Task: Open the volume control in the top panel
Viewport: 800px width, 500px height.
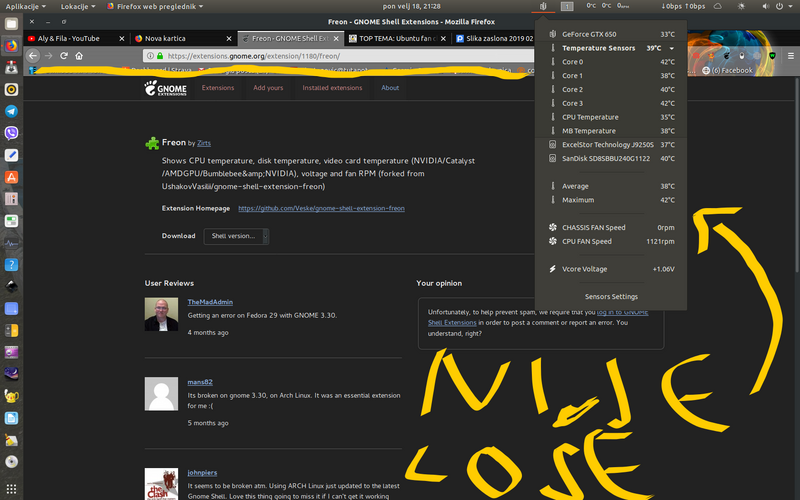Action: [x=766, y=6]
